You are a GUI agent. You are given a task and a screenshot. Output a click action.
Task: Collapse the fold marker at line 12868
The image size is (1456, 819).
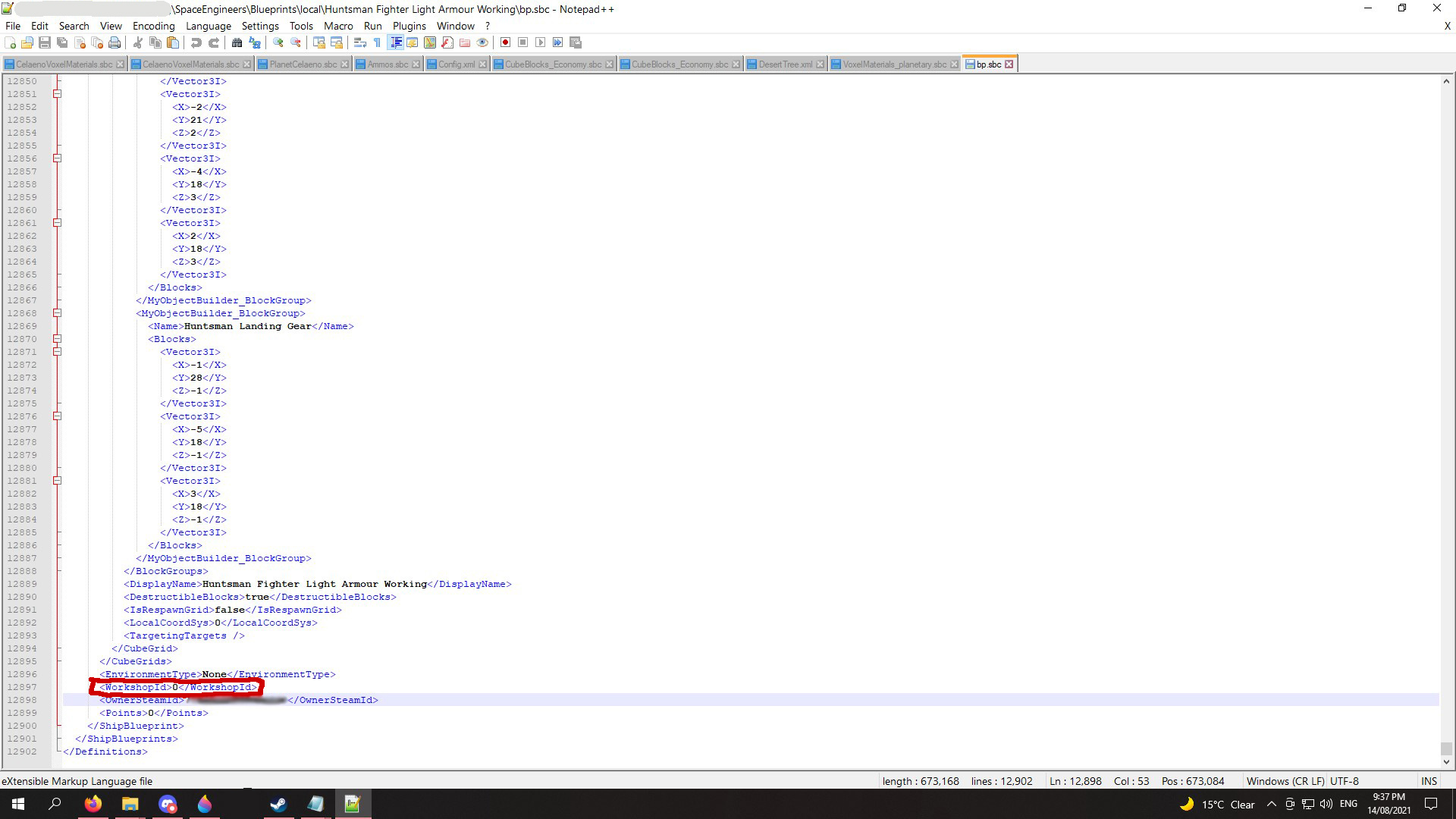[x=57, y=313]
